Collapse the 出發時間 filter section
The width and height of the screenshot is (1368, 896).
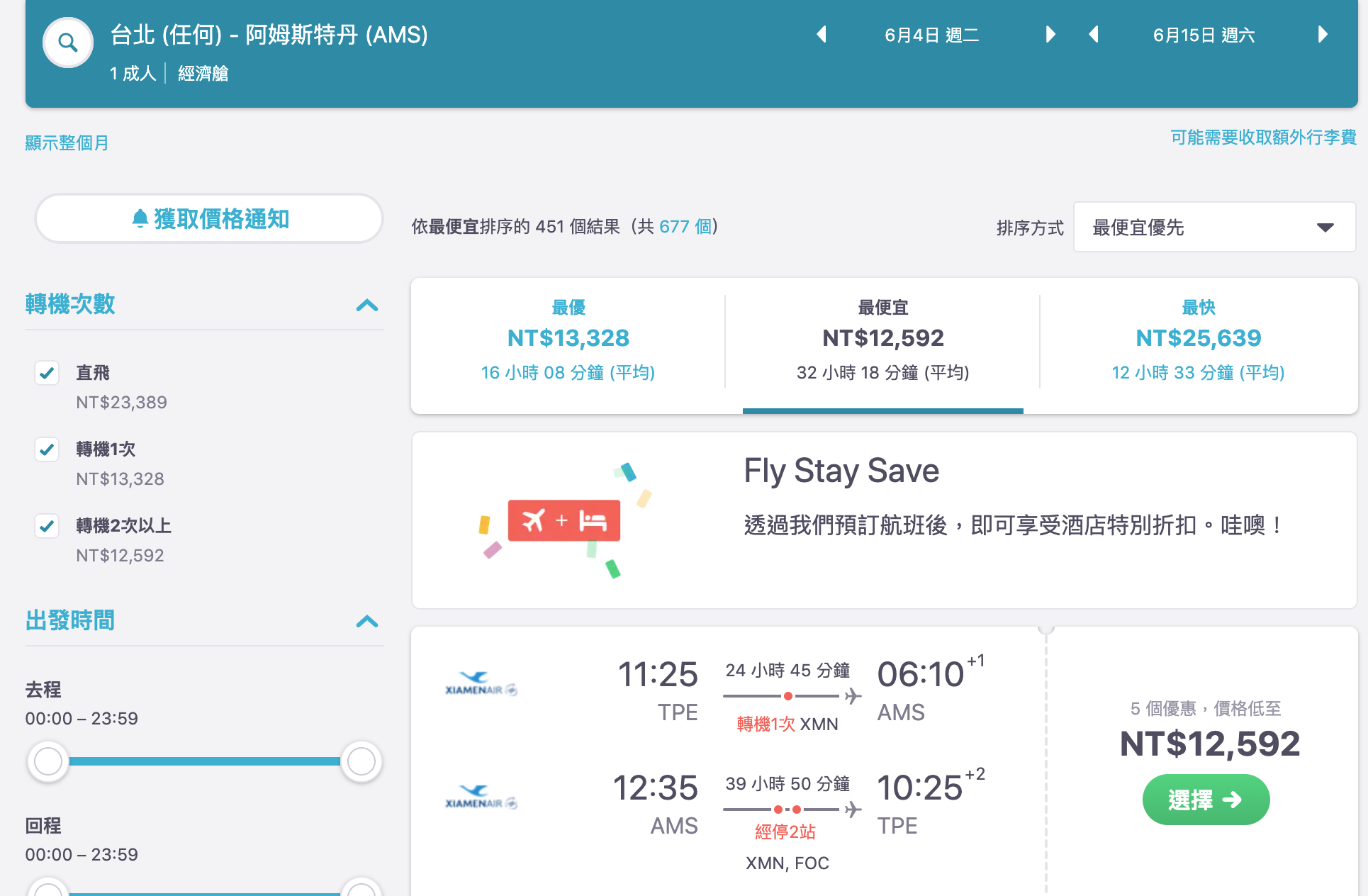click(x=367, y=622)
